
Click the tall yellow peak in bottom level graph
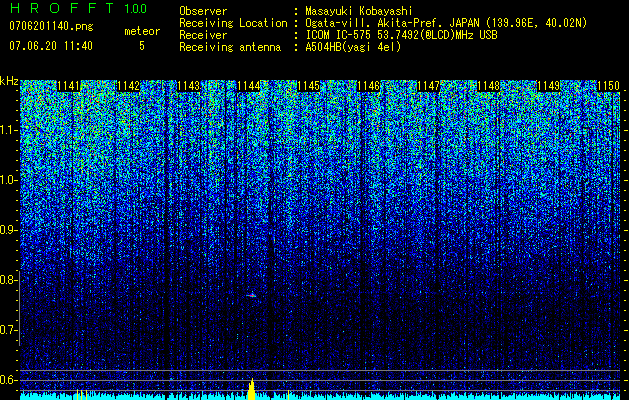coord(252,389)
